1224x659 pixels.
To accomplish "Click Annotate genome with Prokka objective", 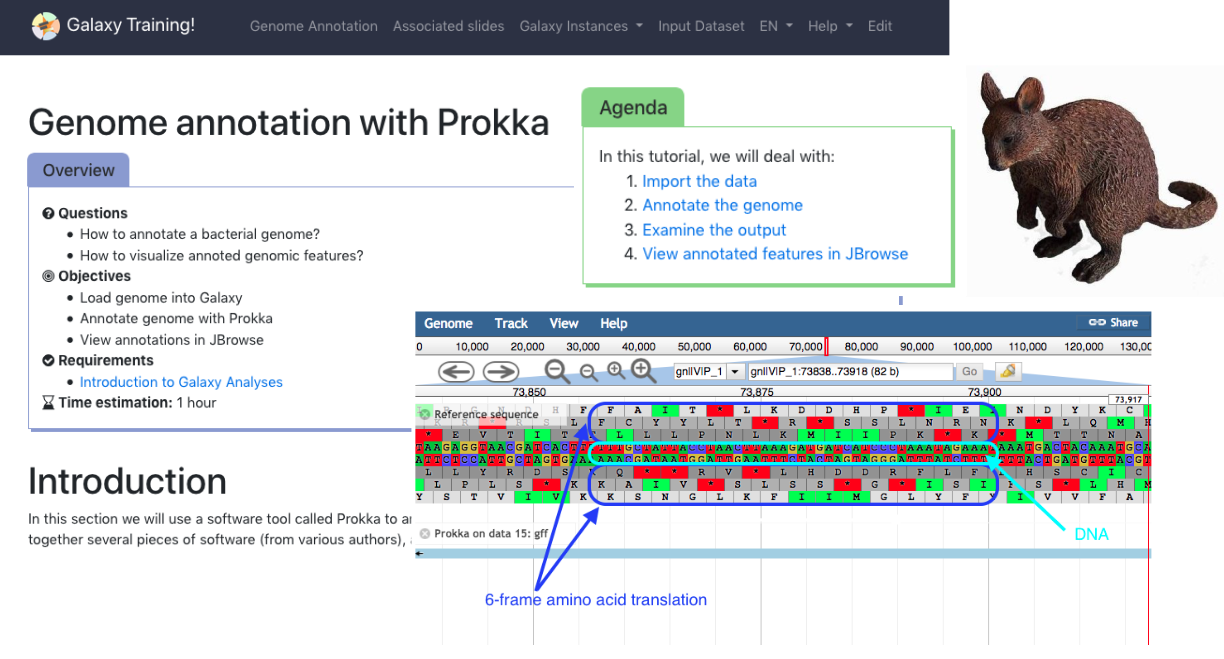I will tap(176, 318).
